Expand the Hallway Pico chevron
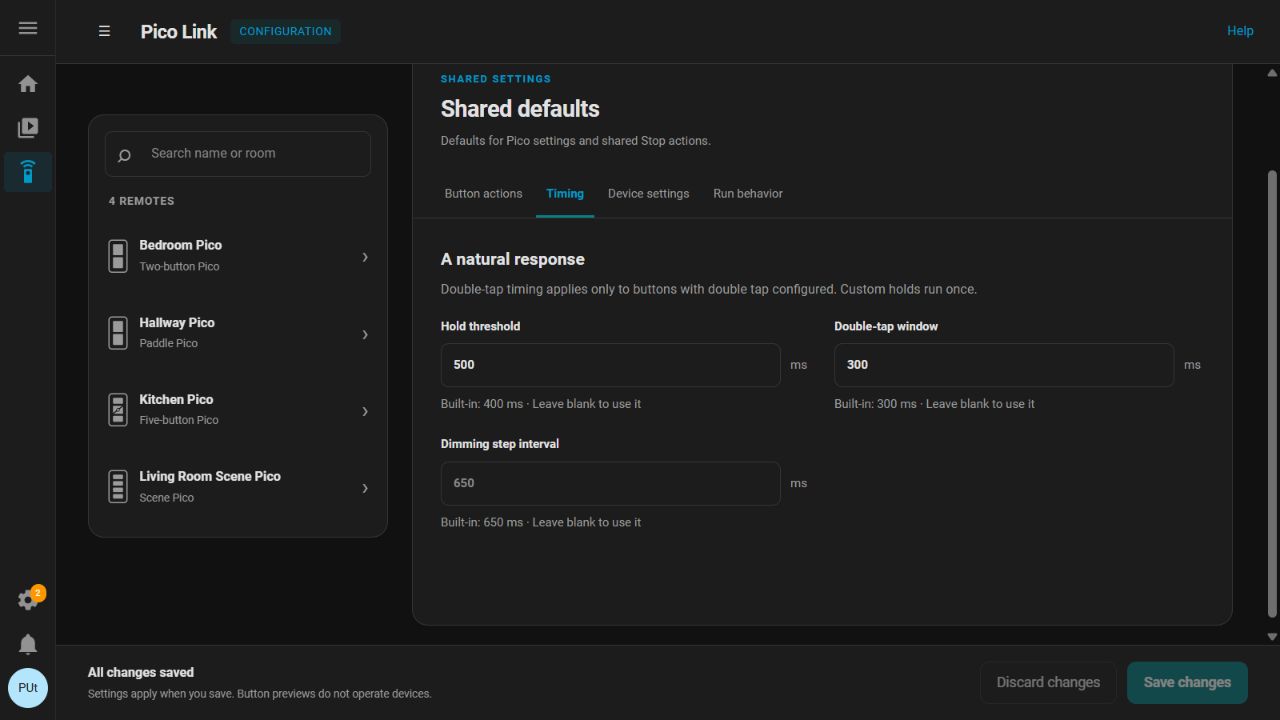1280x720 pixels. pyautogui.click(x=365, y=334)
